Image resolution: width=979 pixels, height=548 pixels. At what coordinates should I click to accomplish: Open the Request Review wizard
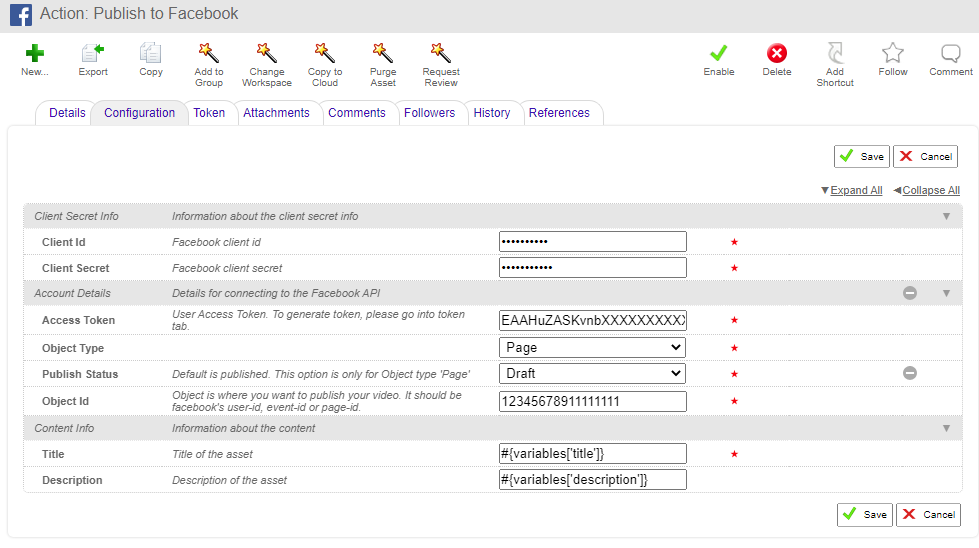tap(441, 53)
